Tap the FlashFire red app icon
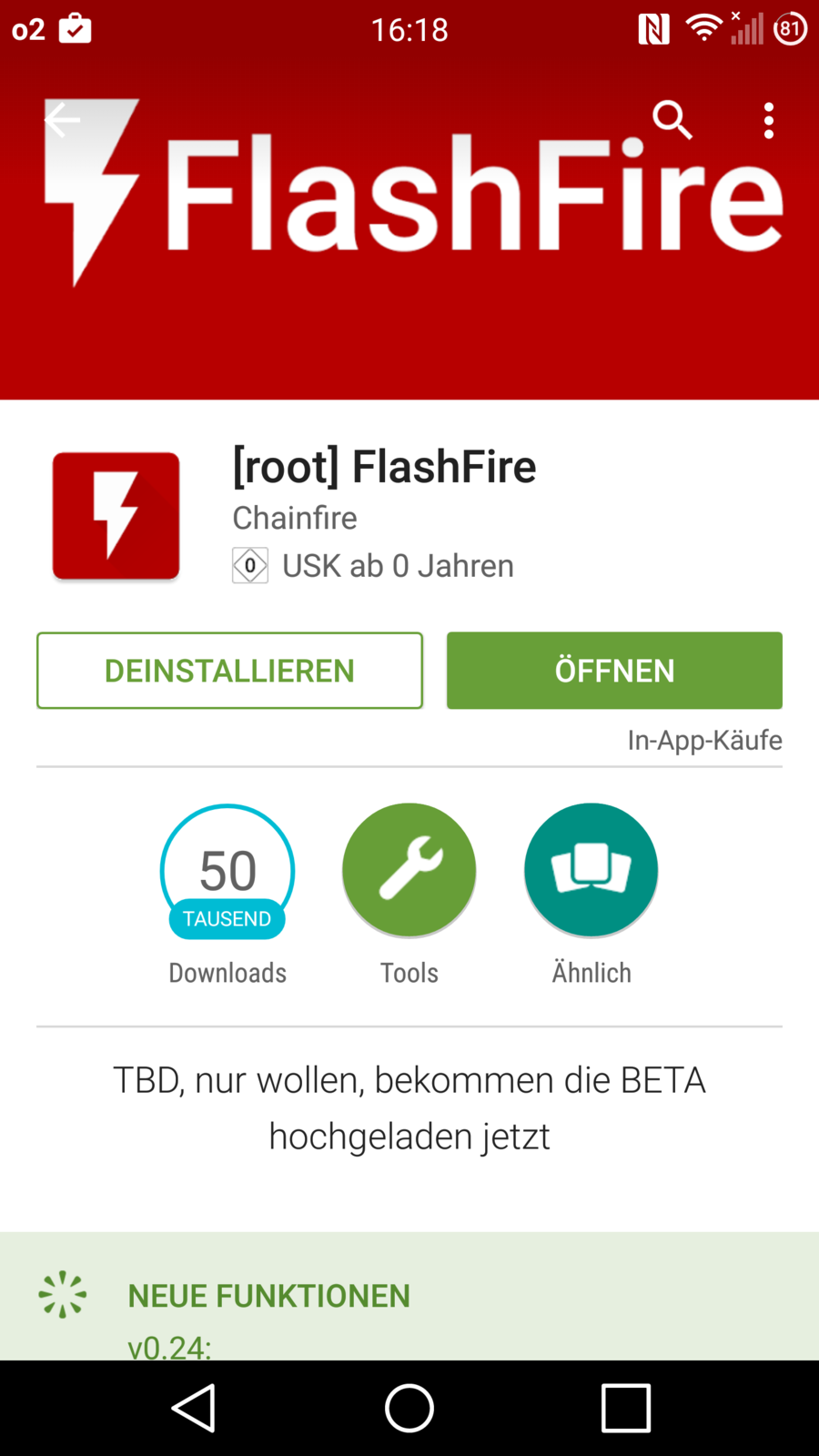The height and width of the screenshot is (1456, 819). tap(116, 516)
